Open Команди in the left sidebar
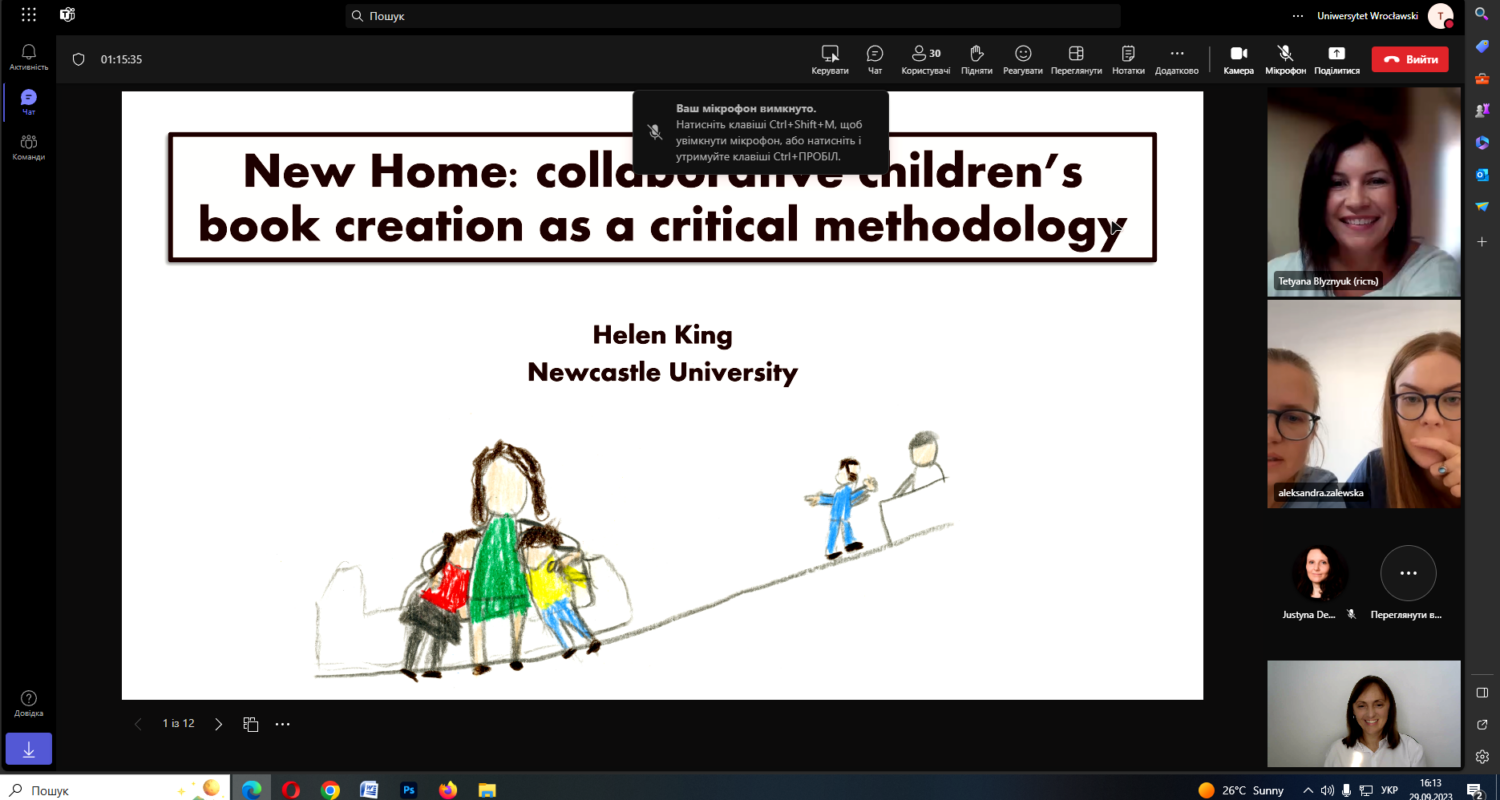The width and height of the screenshot is (1500, 800). tap(28, 148)
